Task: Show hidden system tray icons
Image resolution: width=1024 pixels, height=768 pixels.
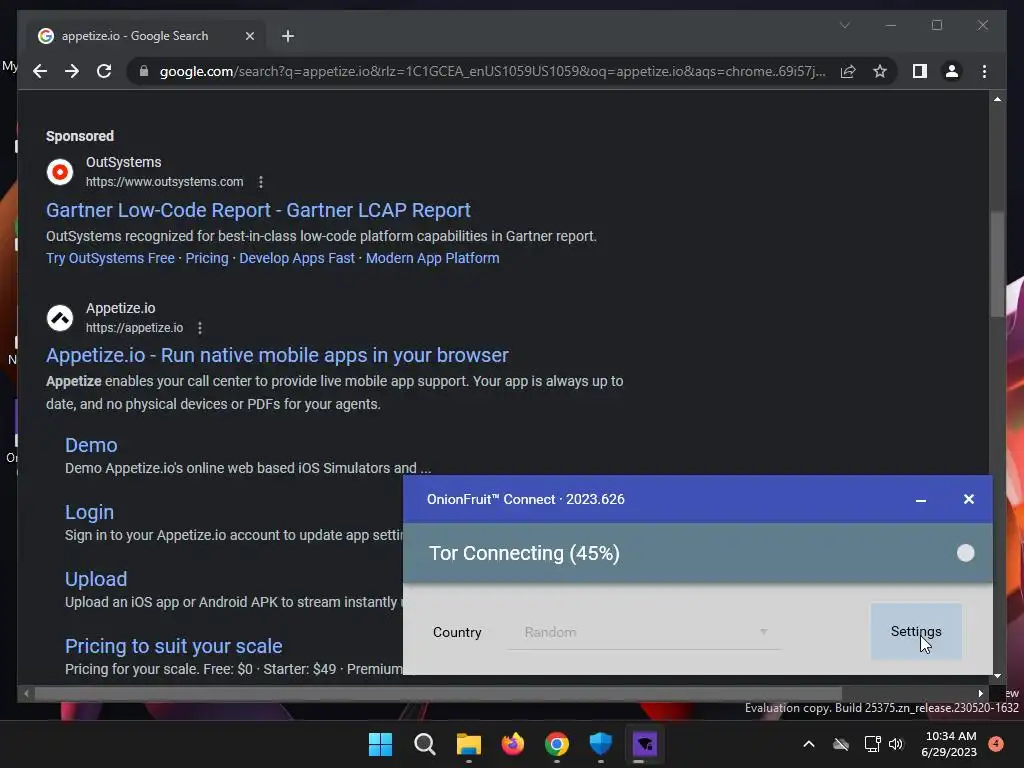Action: pos(808,744)
